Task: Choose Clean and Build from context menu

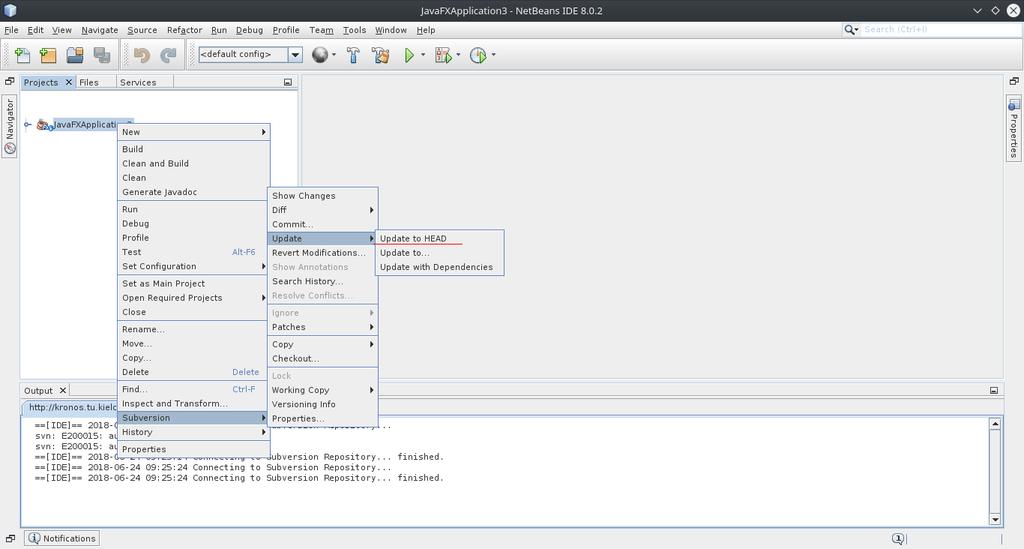Action: point(194,164)
